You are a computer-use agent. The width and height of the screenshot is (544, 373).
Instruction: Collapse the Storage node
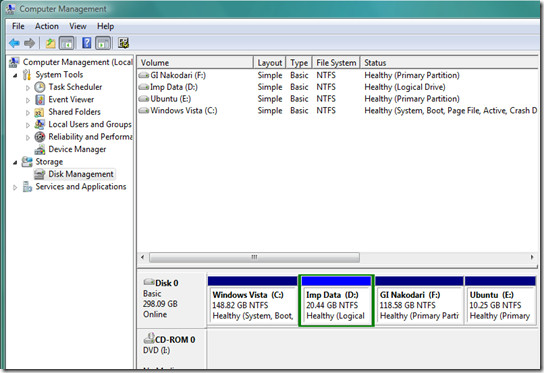(15, 162)
